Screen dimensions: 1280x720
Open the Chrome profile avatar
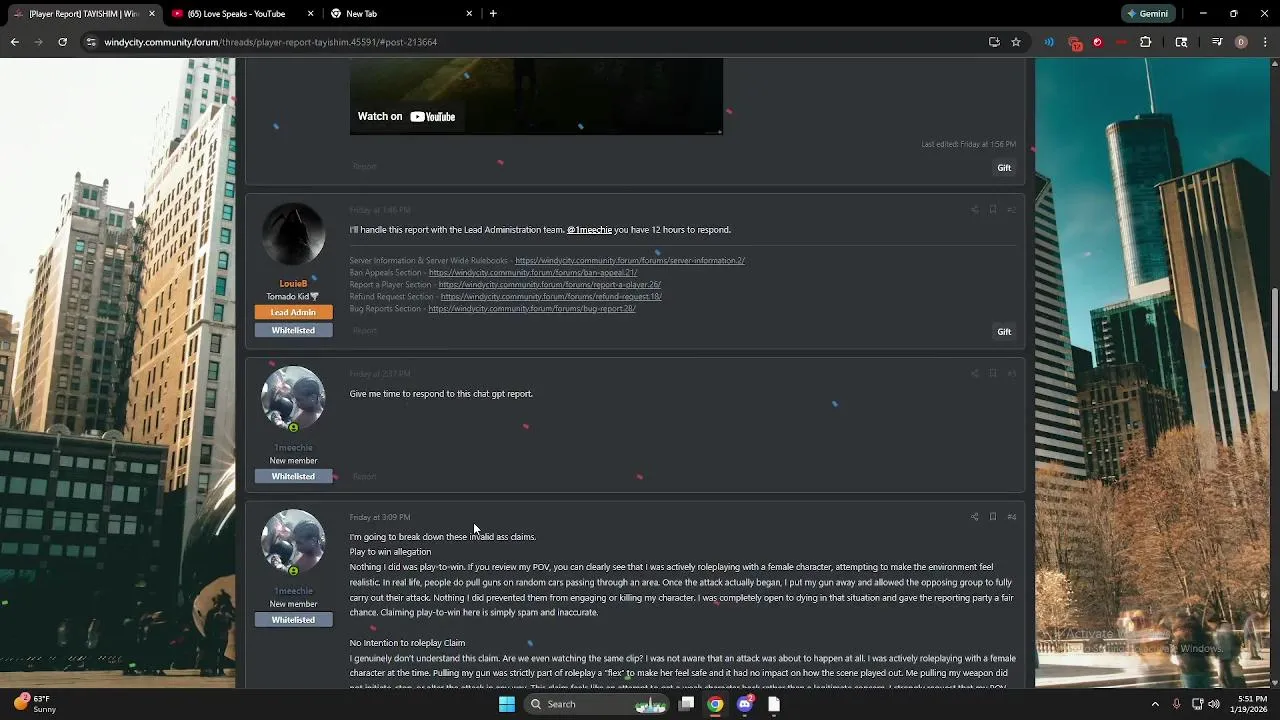point(1241,42)
